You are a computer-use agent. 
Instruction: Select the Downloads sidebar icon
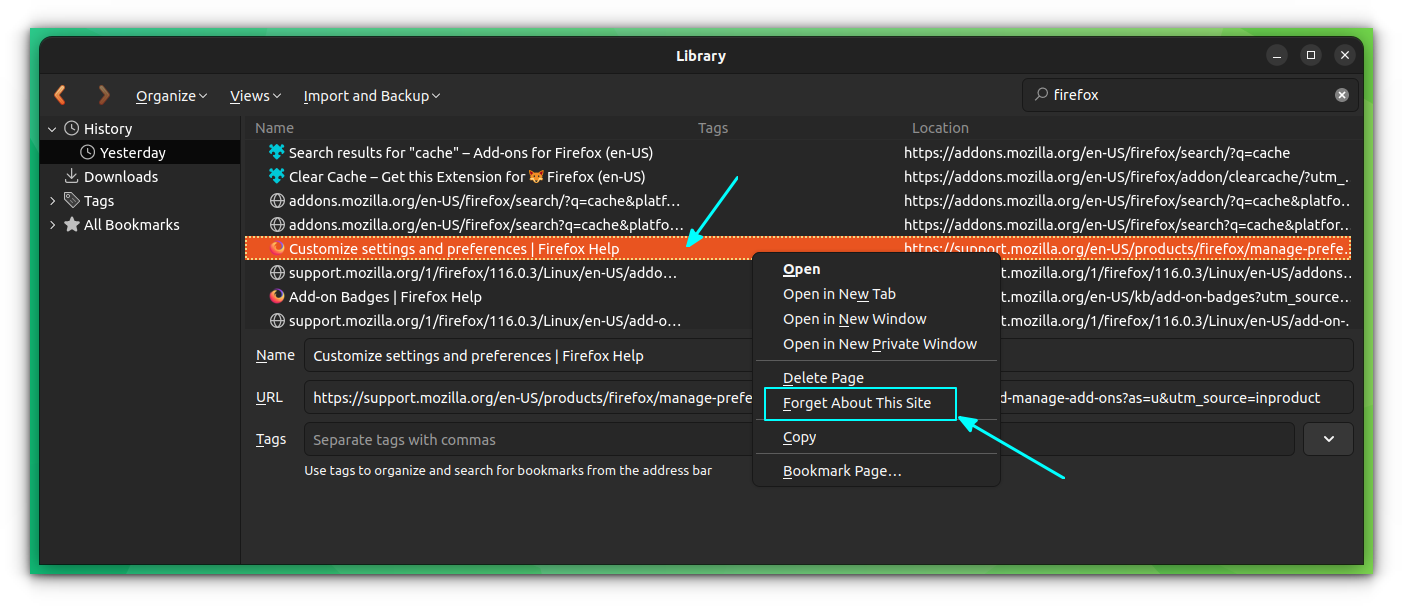point(72,176)
